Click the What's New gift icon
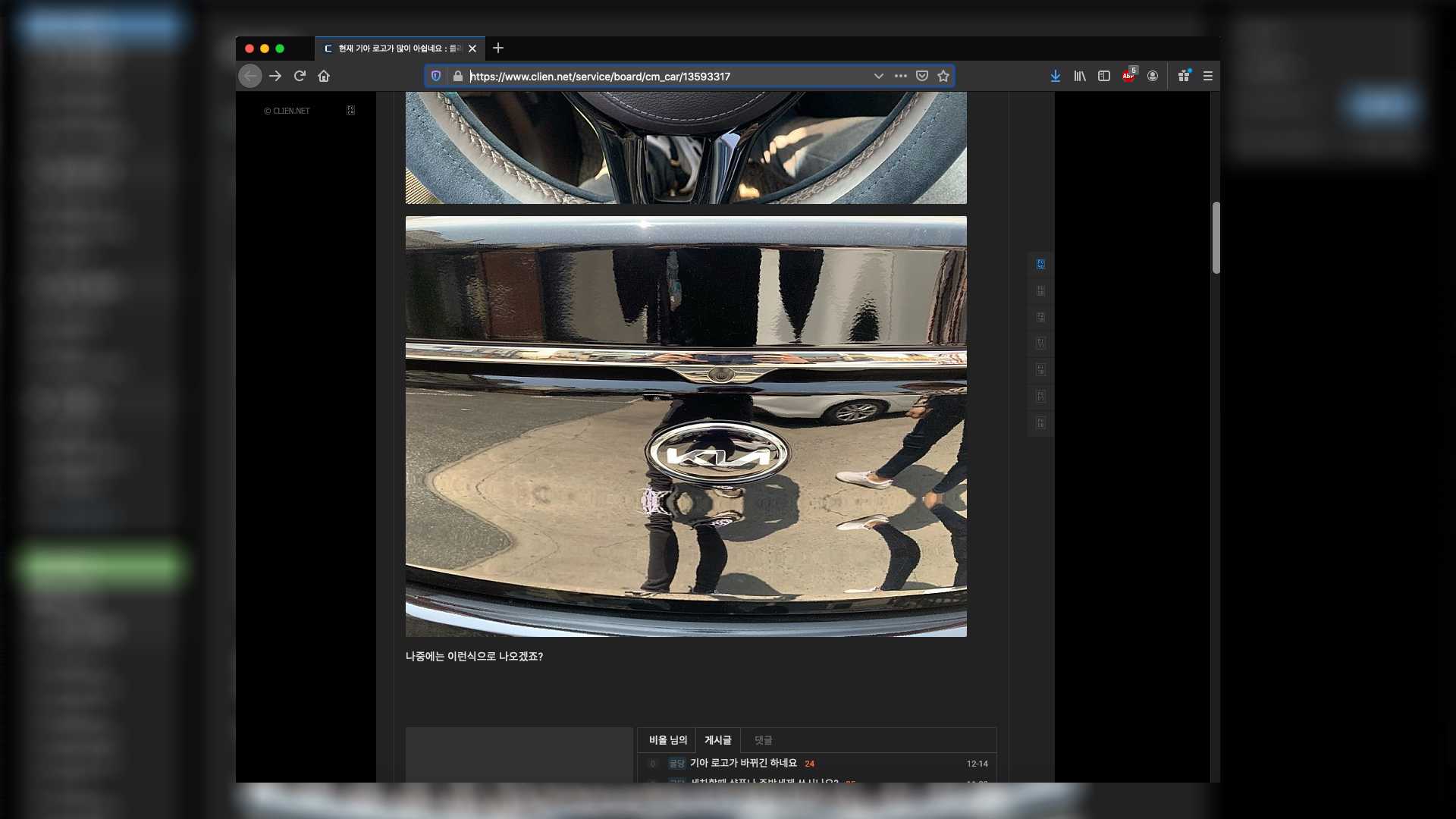 1184,76
